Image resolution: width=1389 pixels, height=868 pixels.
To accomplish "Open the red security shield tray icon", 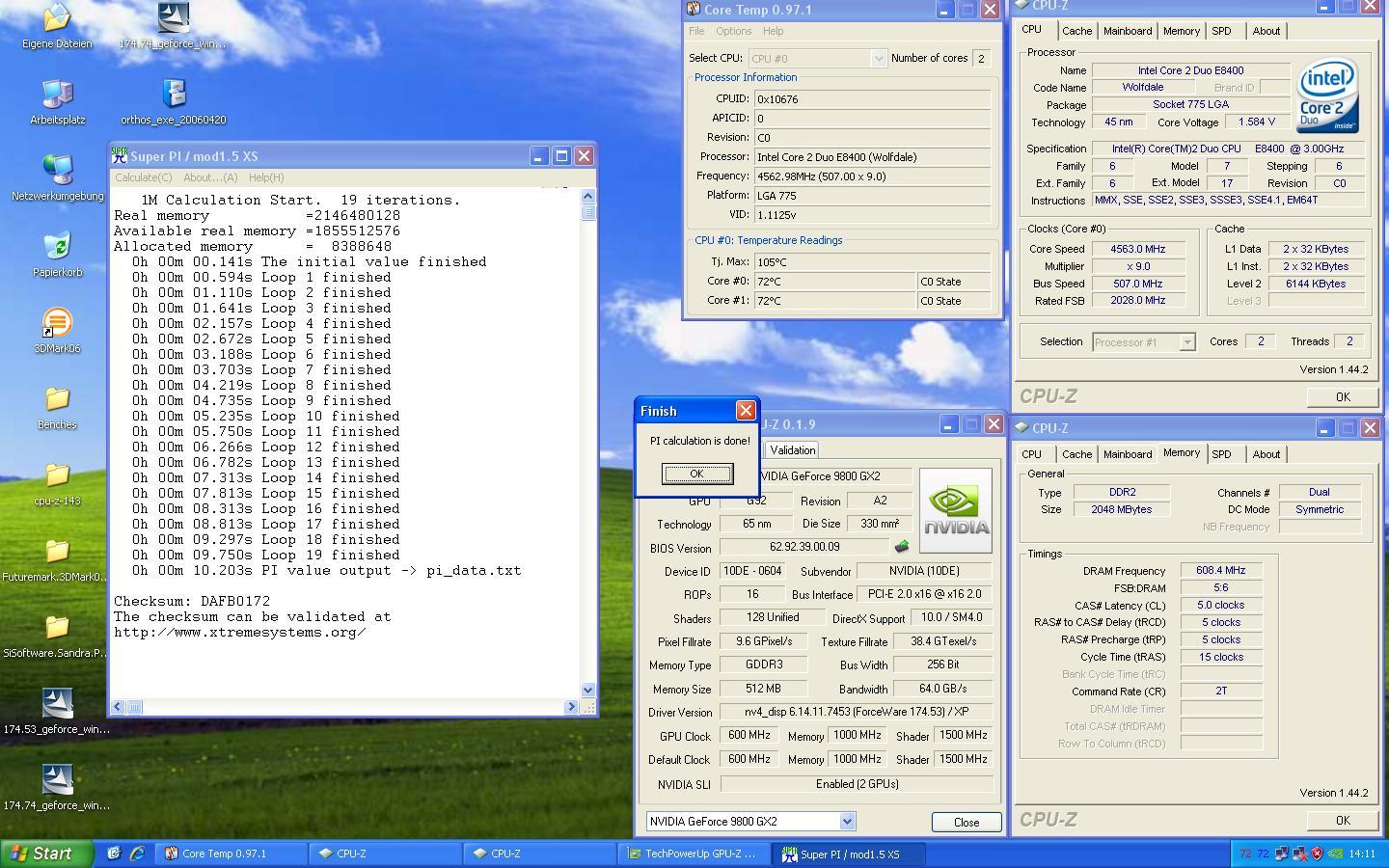I will click(x=1317, y=854).
